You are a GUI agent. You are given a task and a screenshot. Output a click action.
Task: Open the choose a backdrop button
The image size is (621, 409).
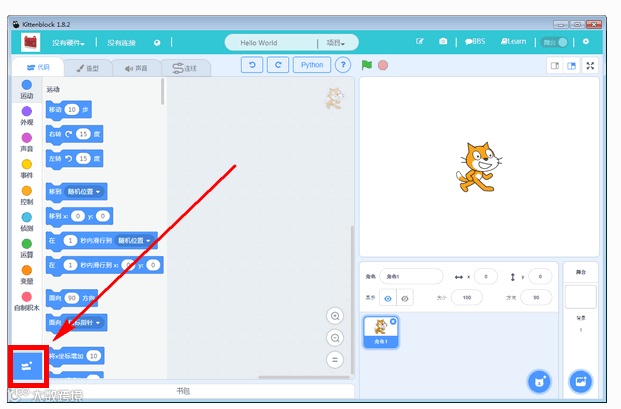581,382
